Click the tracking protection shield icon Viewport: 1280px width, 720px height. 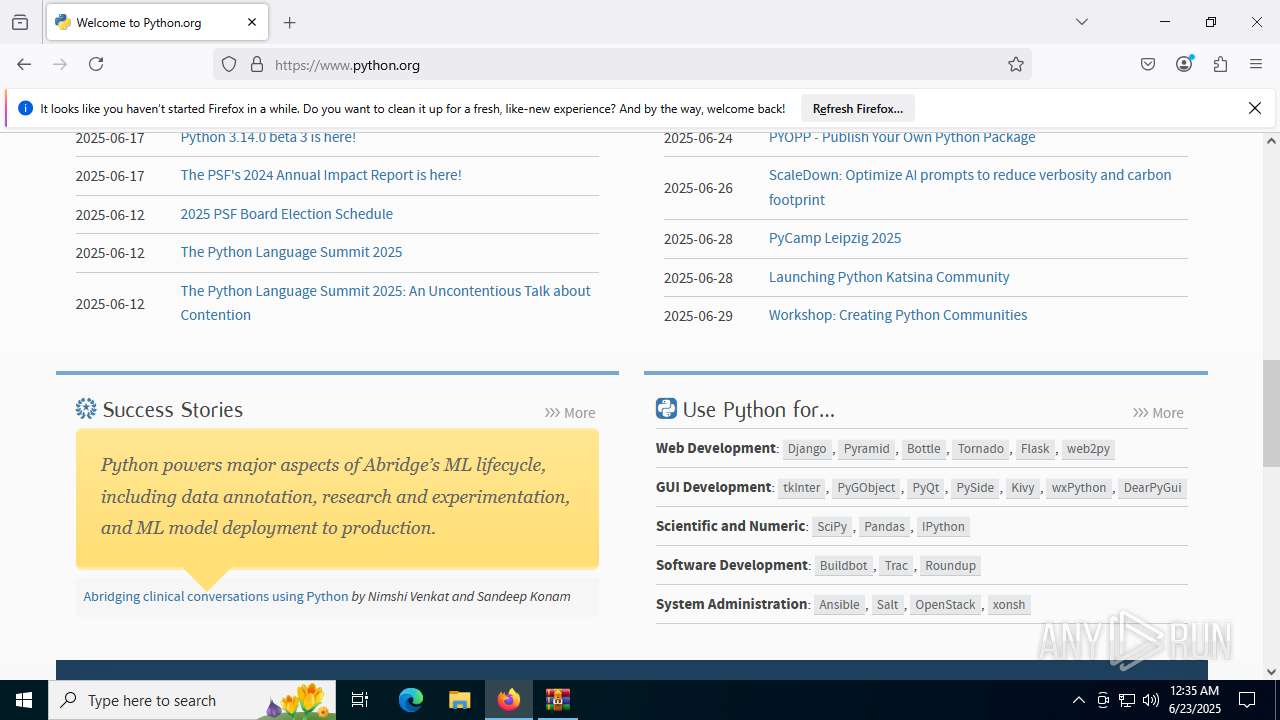tap(229, 64)
